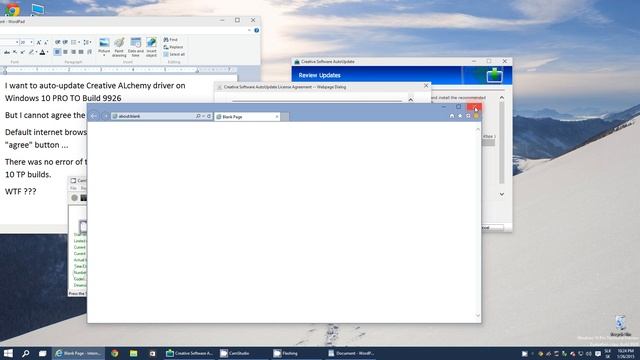The width and height of the screenshot is (640, 360).
Task: Open paragraph settings icon in WordPad
Action: coord(89,52)
